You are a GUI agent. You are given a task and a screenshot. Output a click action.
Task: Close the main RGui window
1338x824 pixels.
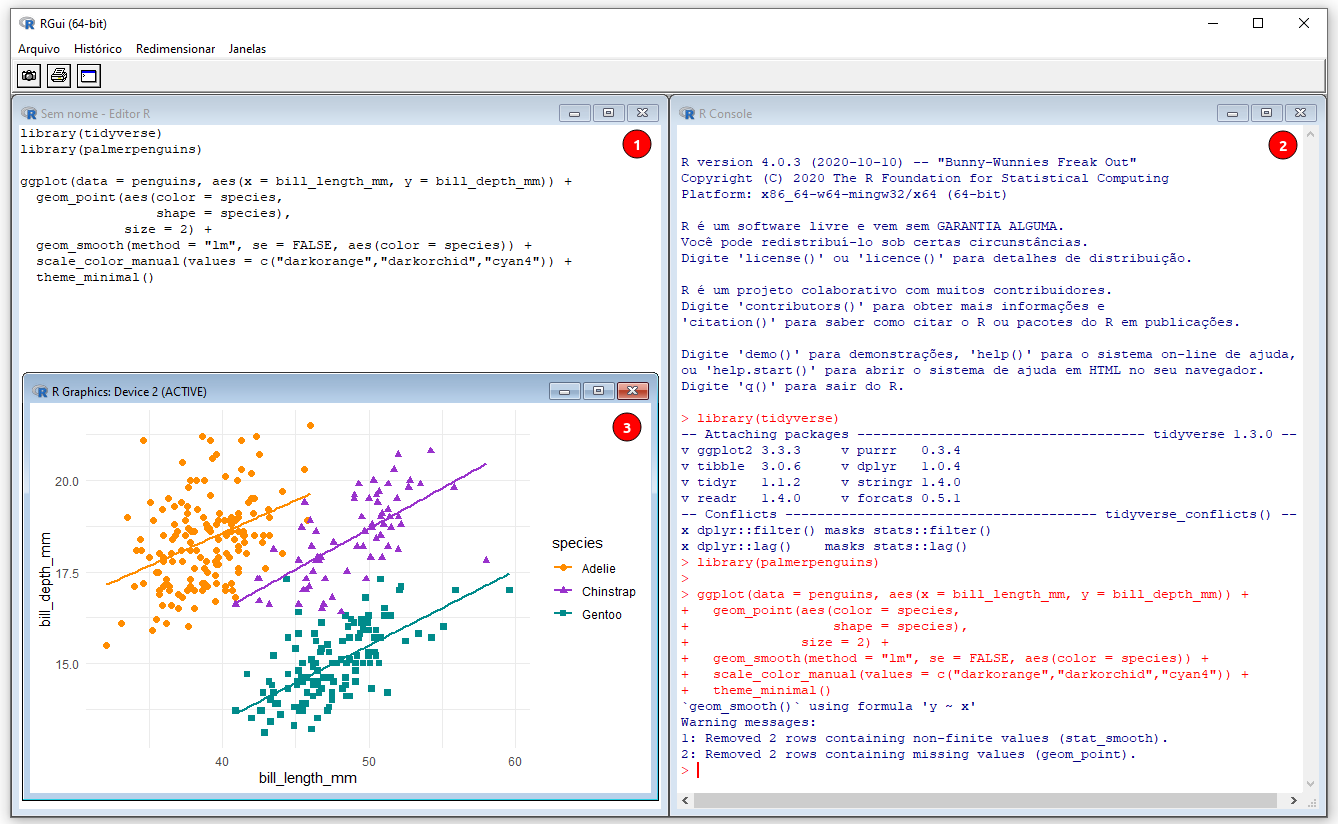[1304, 23]
